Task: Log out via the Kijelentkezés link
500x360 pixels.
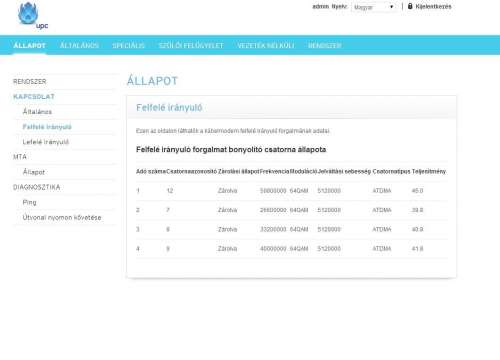Action: 433,6
